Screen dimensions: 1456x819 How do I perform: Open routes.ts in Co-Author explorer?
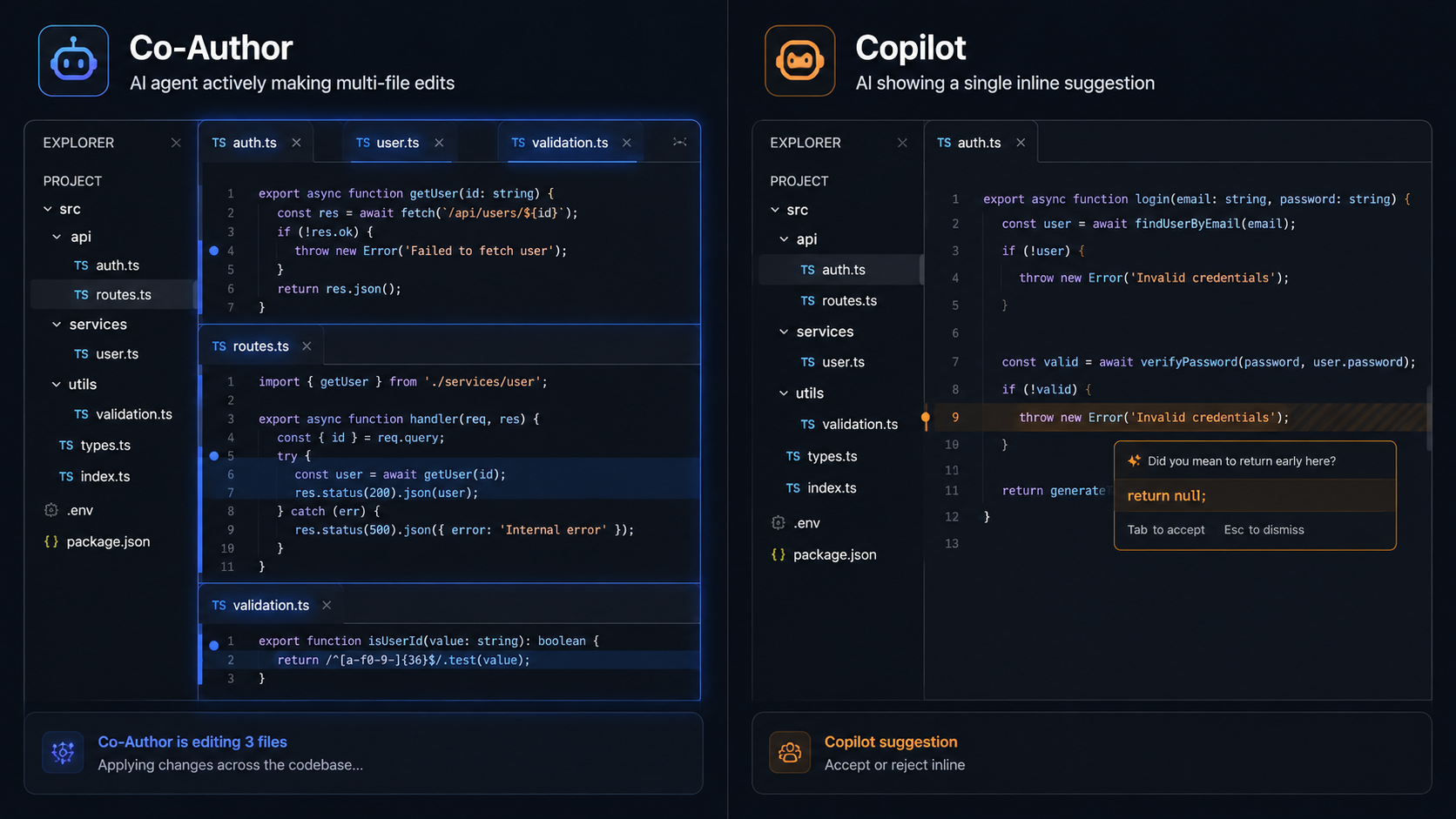(x=112, y=295)
